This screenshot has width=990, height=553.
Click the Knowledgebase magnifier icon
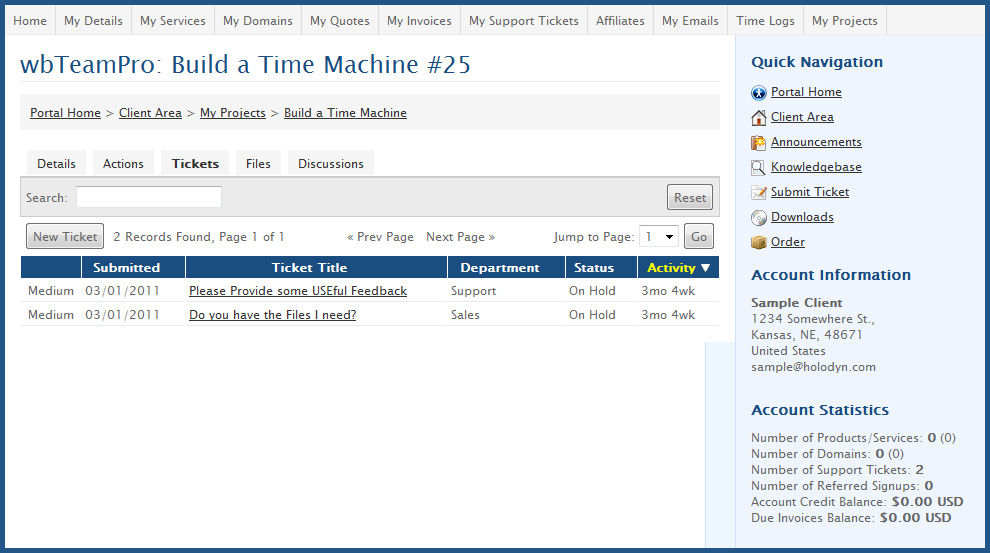(758, 168)
